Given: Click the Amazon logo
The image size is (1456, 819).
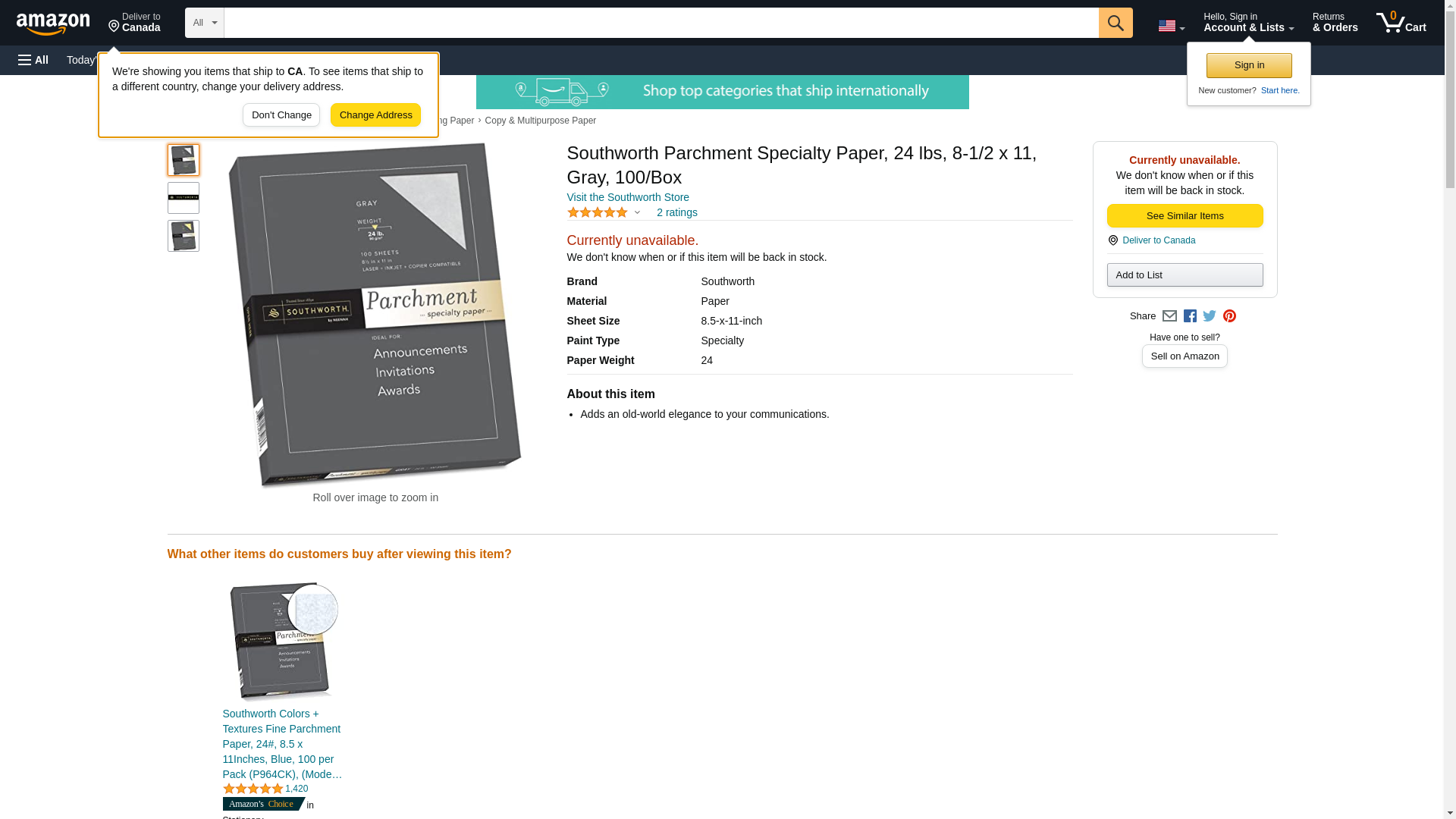Looking at the screenshot, I should [x=53, y=24].
